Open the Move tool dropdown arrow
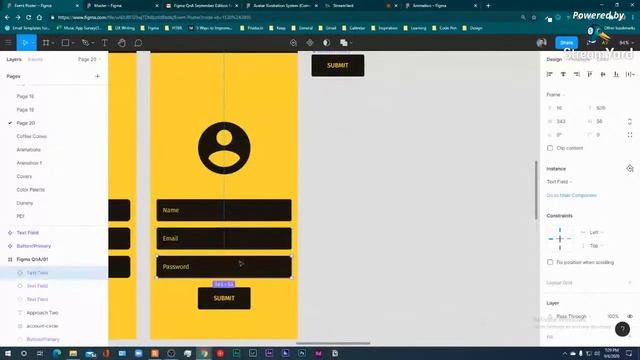 (33, 43)
